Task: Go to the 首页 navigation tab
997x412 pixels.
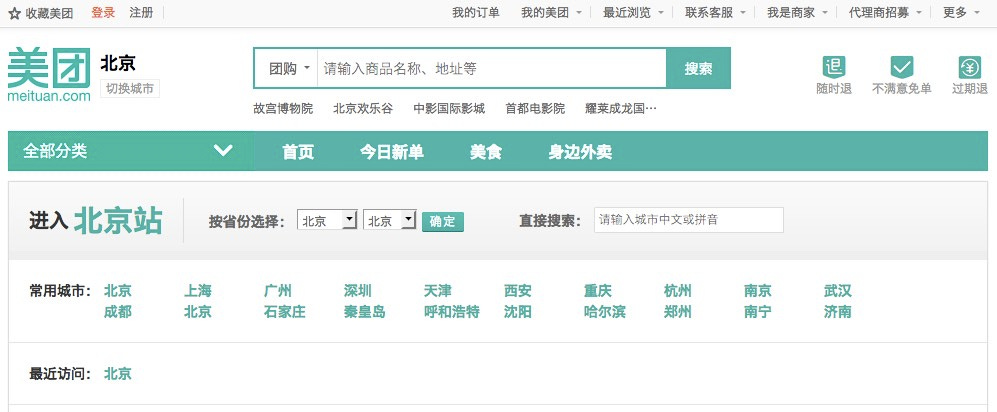Action: (x=298, y=152)
